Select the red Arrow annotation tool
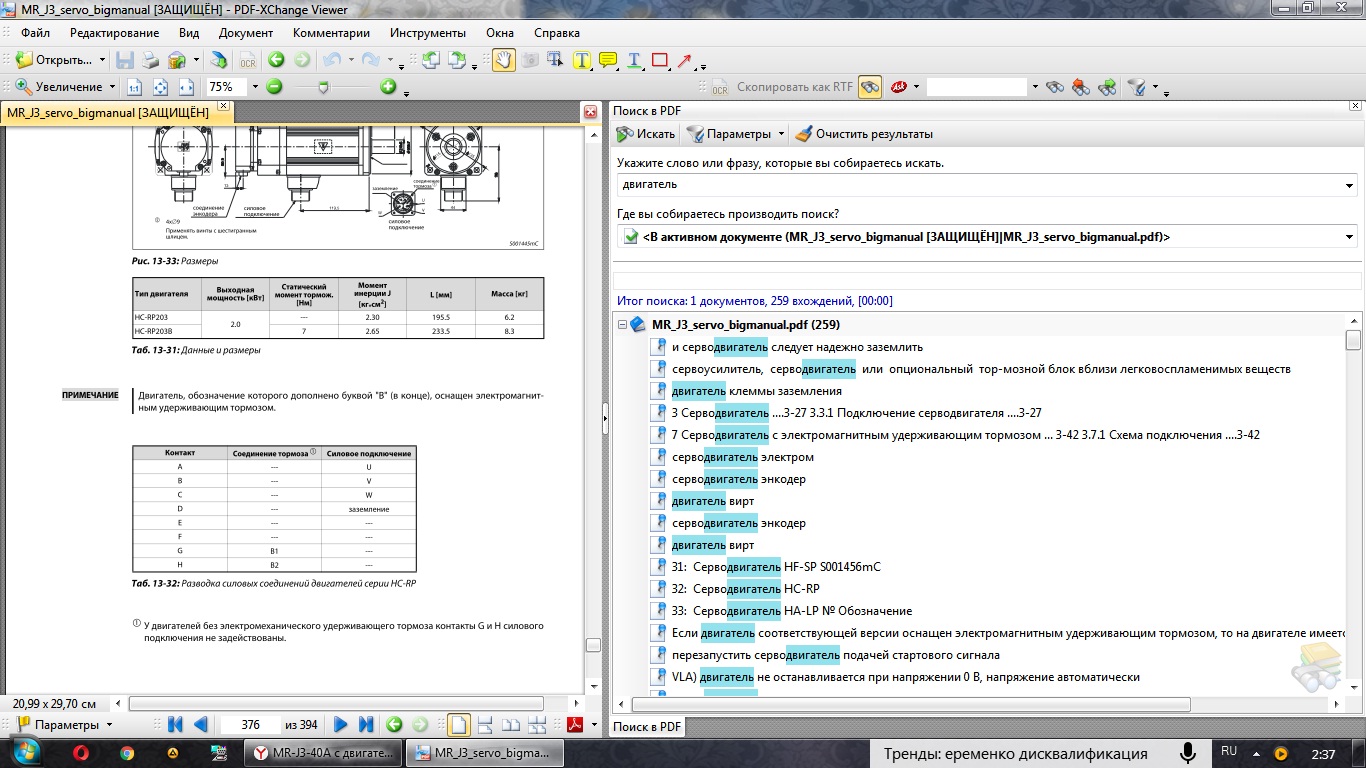The width and height of the screenshot is (1366, 768). pos(685,60)
